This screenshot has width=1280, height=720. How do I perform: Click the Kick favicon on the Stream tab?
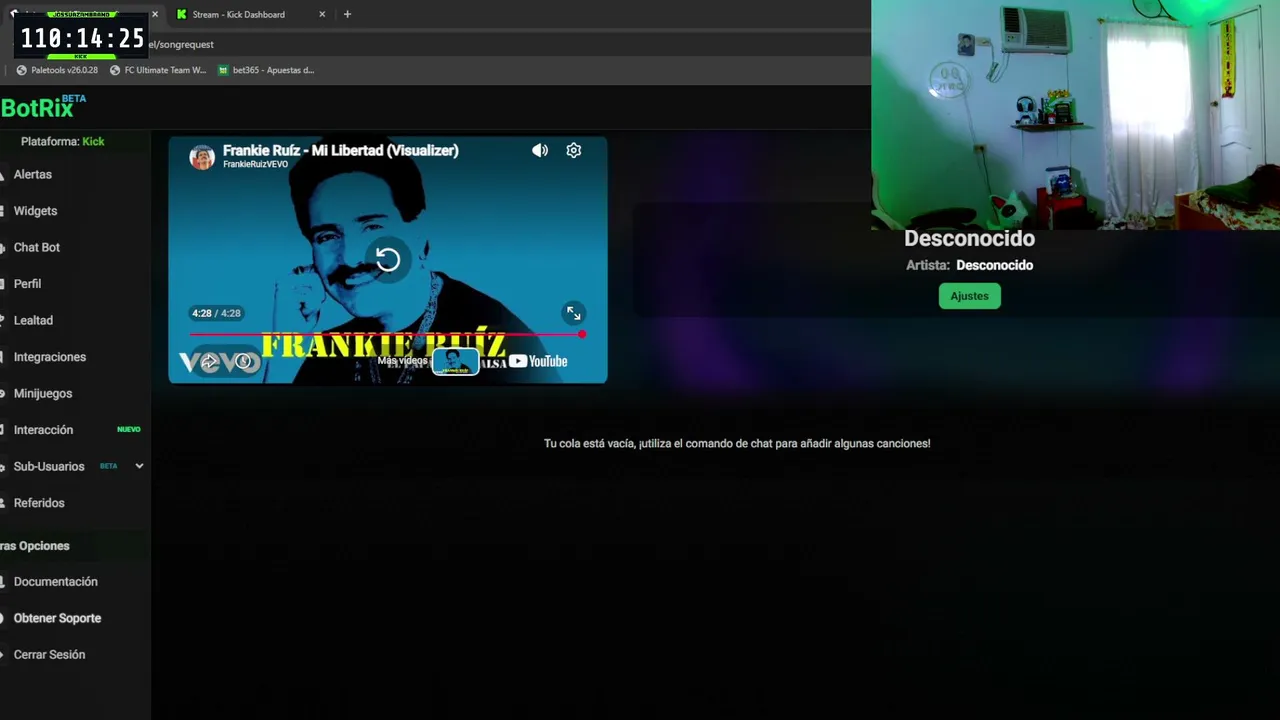[x=181, y=14]
